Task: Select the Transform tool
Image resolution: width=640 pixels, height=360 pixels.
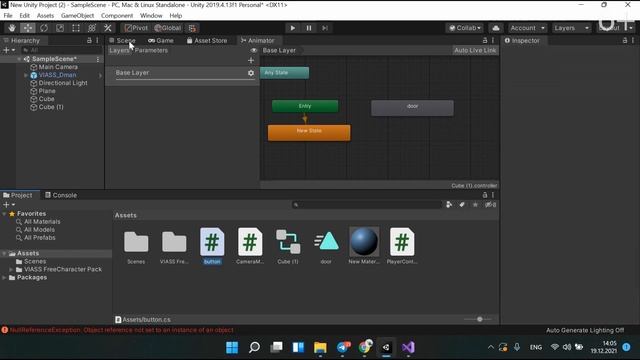Action: [x=91, y=28]
